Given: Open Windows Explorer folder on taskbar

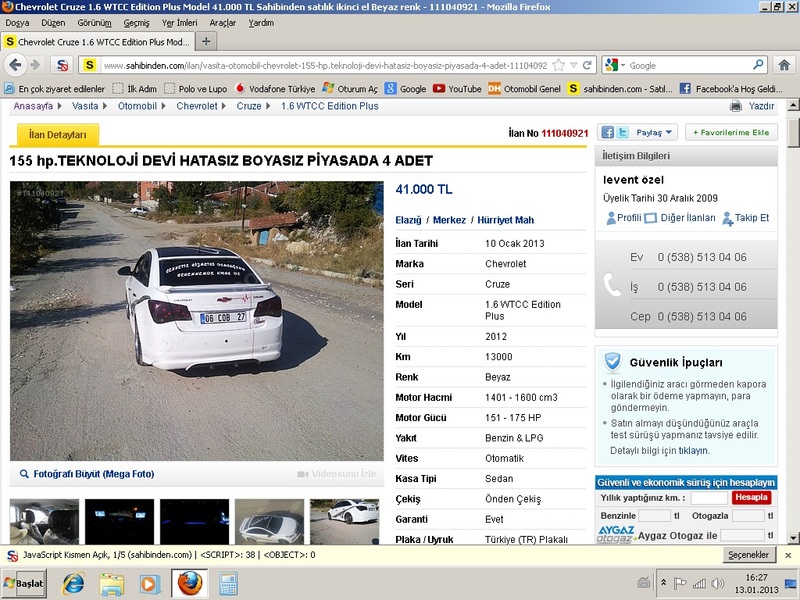Looking at the screenshot, I should 112,584.
